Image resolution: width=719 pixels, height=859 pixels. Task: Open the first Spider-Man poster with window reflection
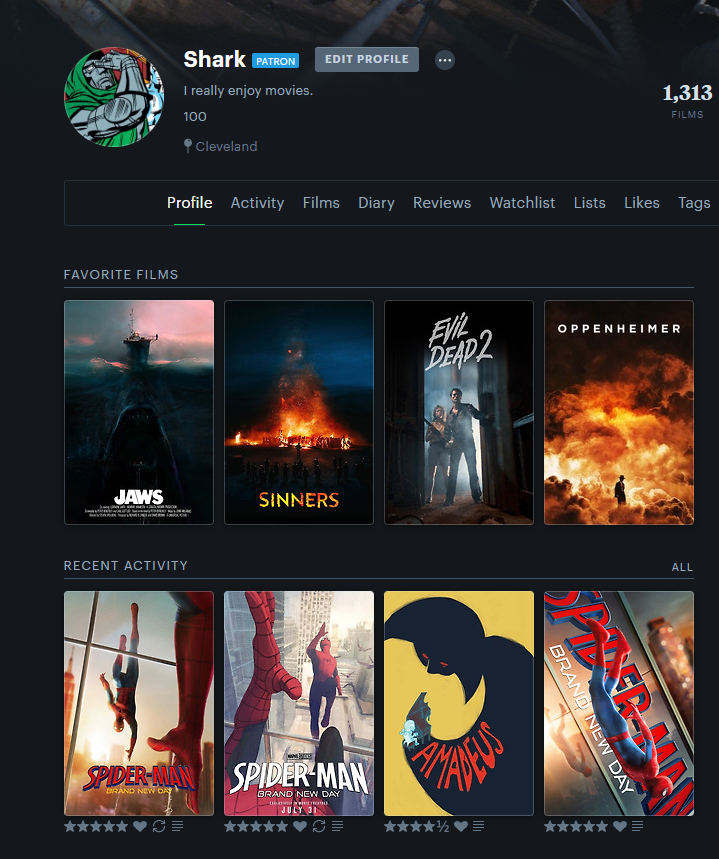[139, 703]
